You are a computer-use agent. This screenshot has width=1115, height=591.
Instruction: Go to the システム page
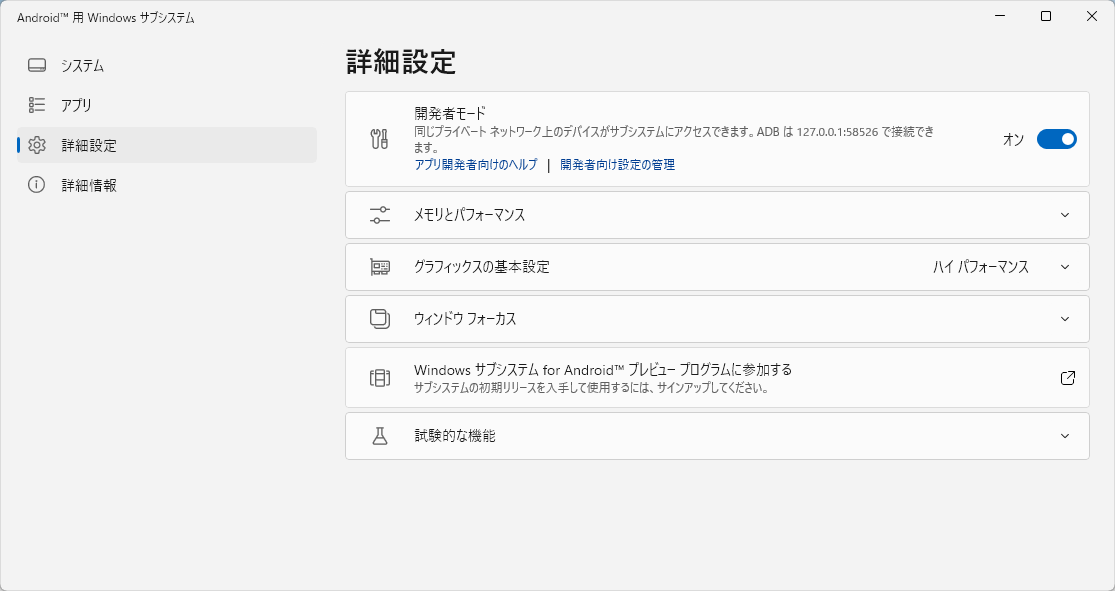(x=167, y=65)
